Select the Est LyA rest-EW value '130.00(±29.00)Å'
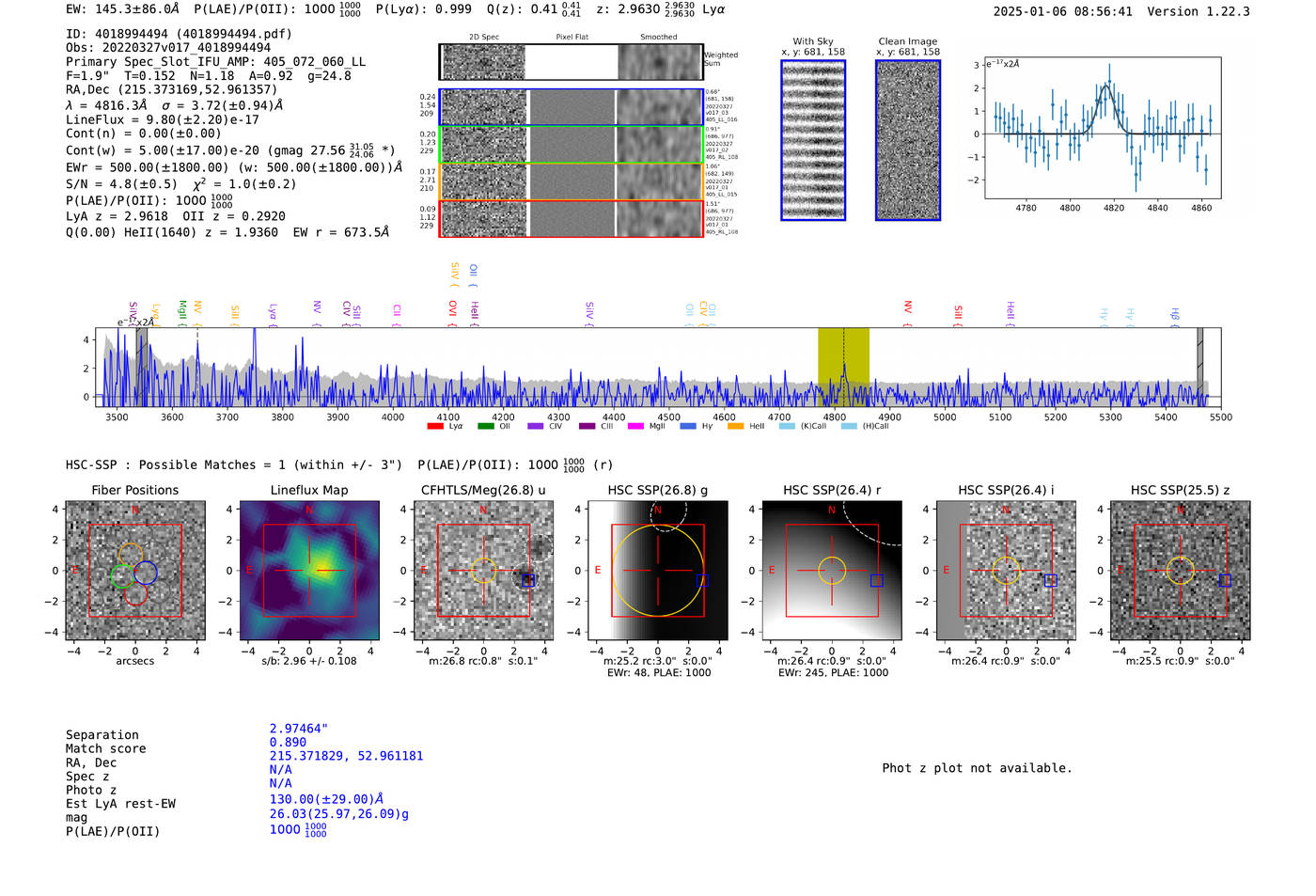Viewport: 1316px width, 896px height. [326, 800]
